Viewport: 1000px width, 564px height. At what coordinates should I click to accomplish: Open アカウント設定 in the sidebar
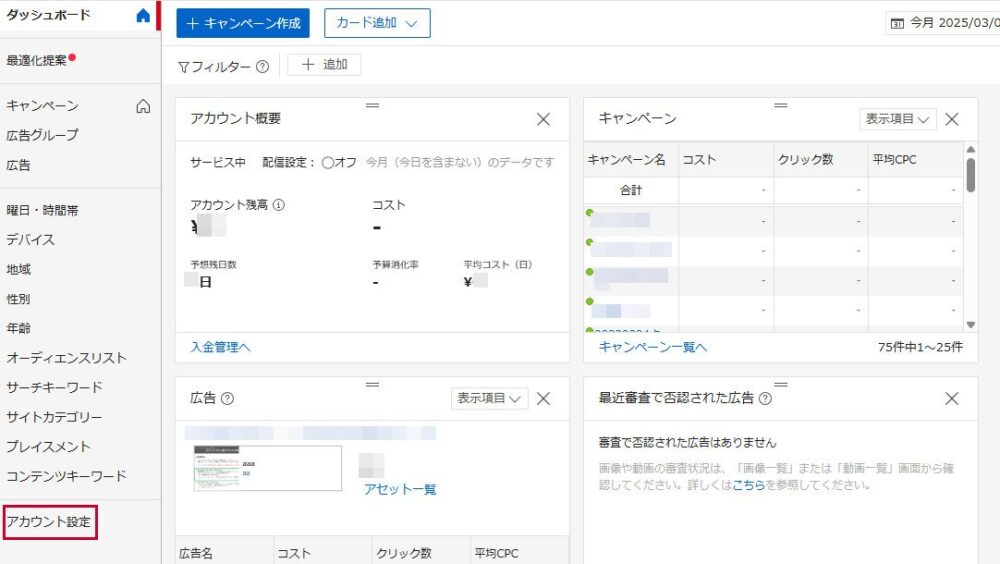49,522
